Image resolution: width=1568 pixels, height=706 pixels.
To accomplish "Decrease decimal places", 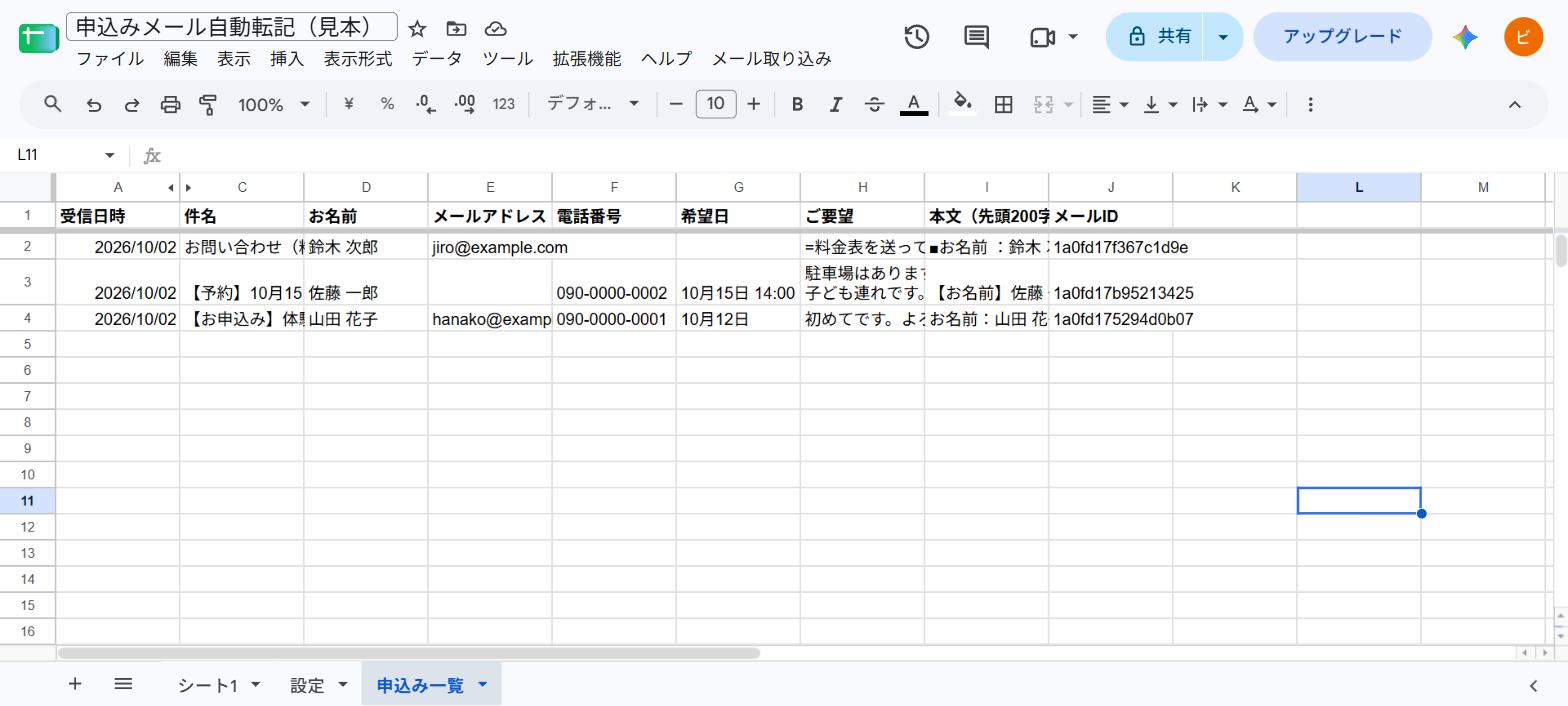I will click(x=426, y=104).
